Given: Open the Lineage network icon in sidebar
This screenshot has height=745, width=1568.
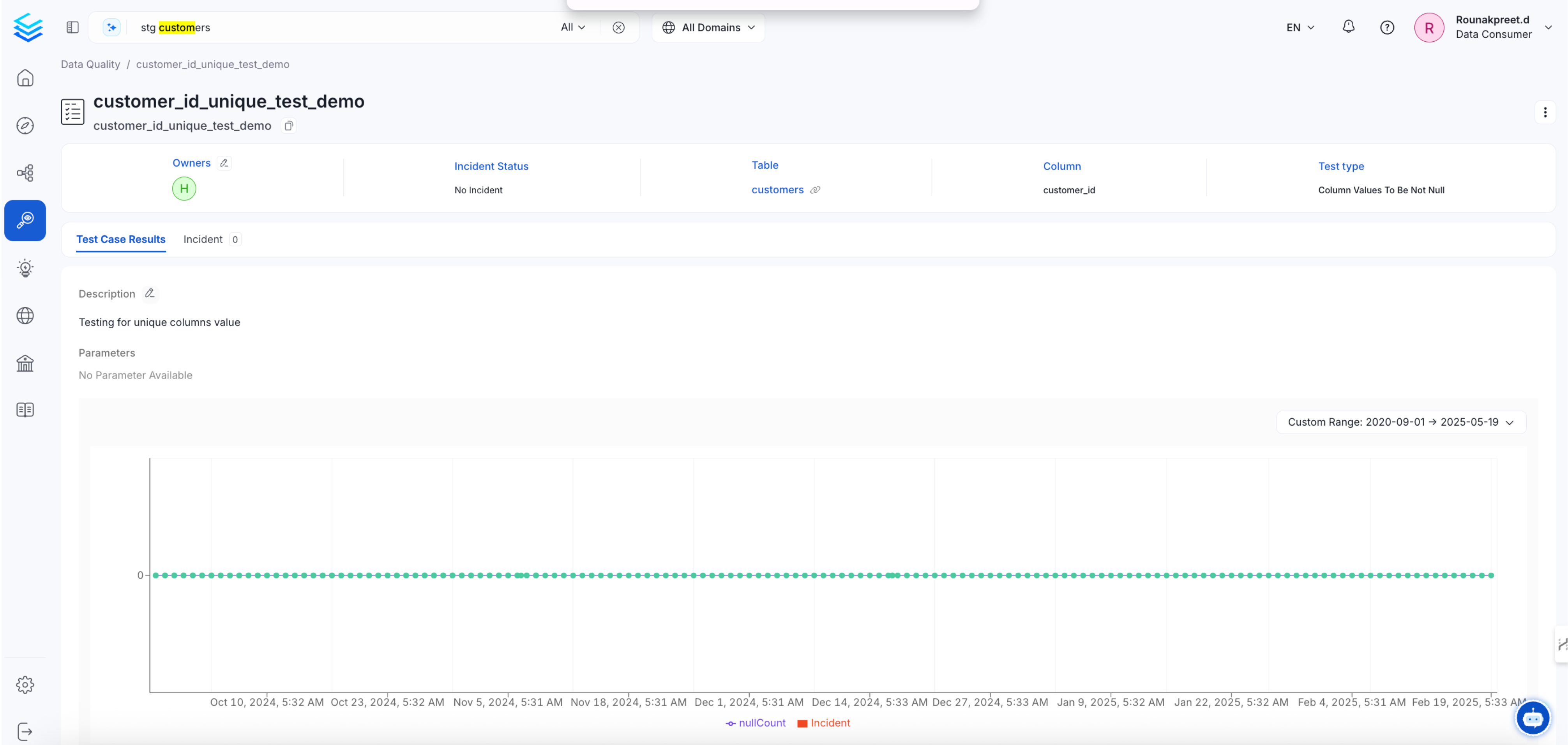Looking at the screenshot, I should (25, 173).
